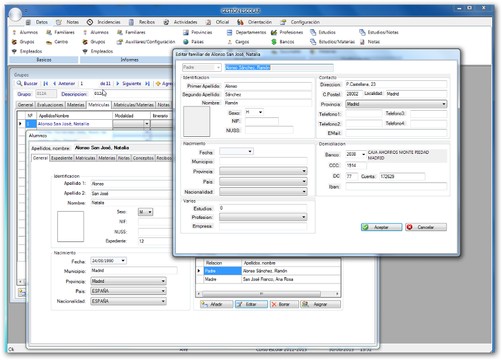This screenshot has width=502, height=360.
Task: Expand Profesion dropdown in Varios section
Action: coord(304,217)
